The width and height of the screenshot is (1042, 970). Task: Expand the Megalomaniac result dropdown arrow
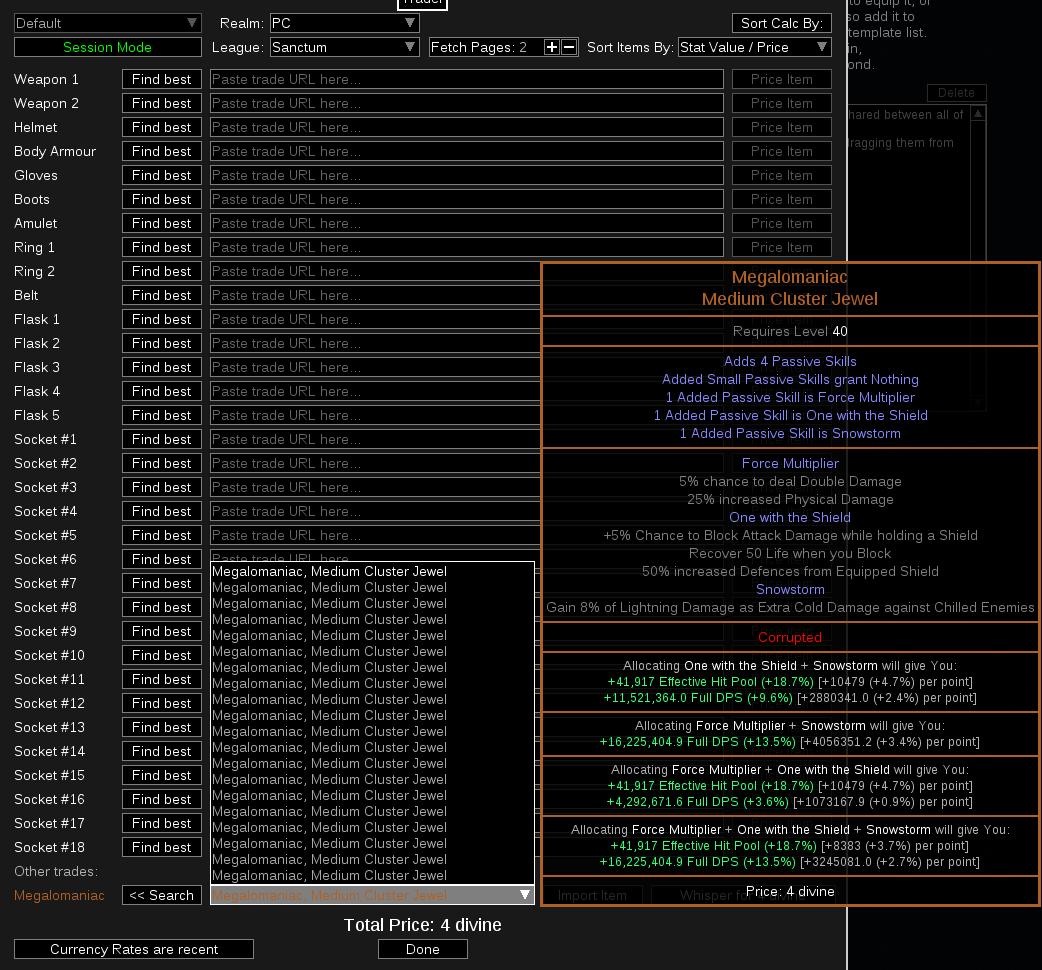[525, 895]
